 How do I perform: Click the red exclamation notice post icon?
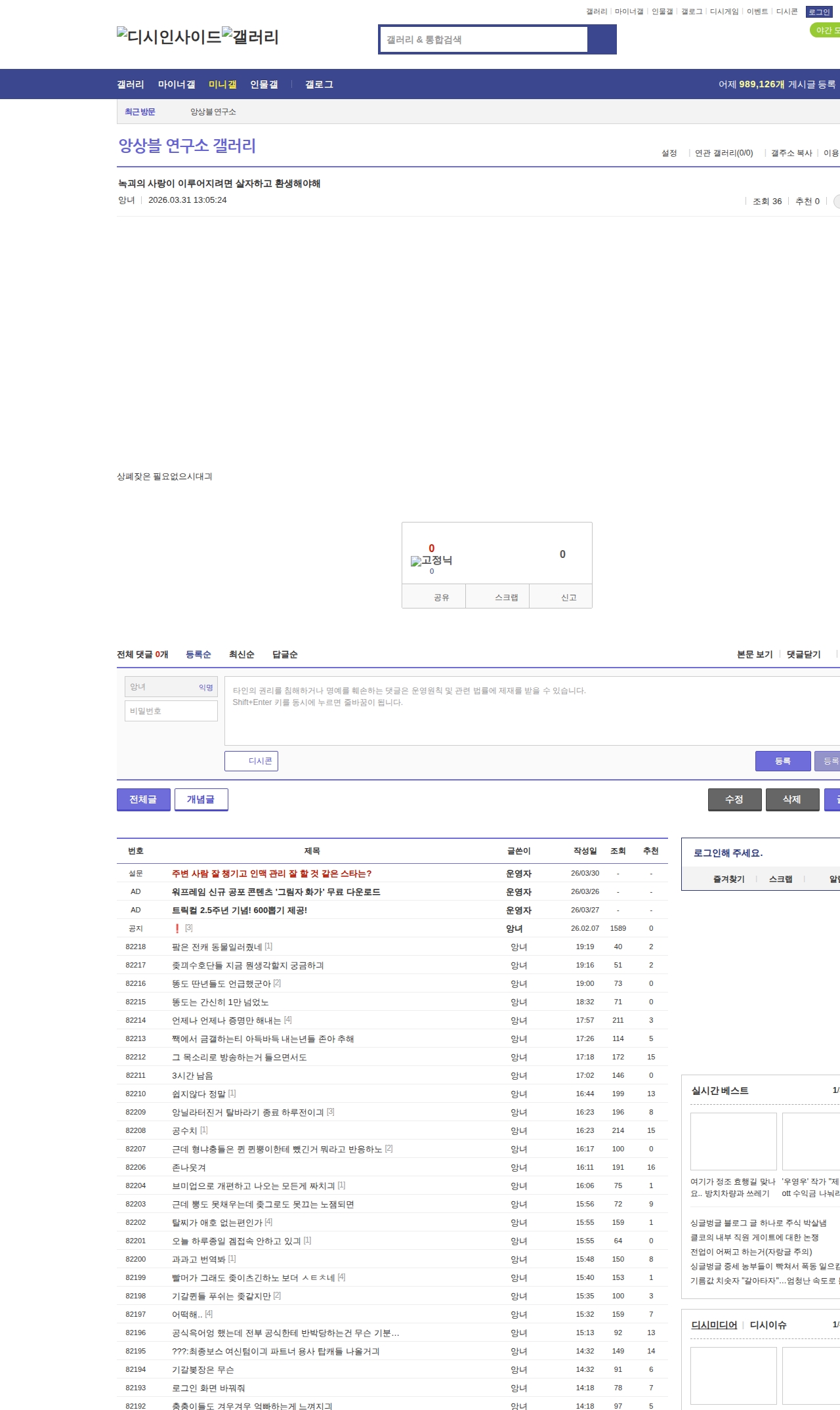click(x=177, y=928)
